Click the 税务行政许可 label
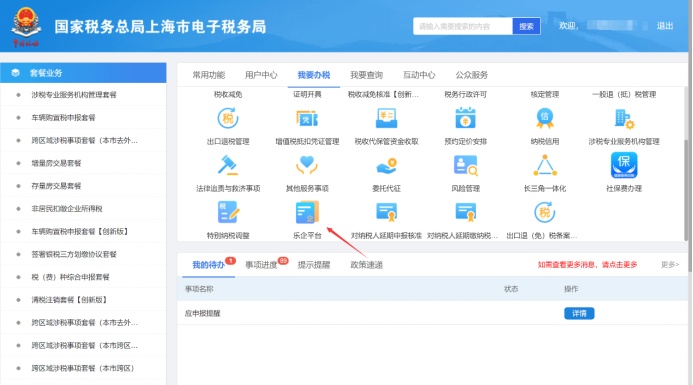 [x=465, y=95]
